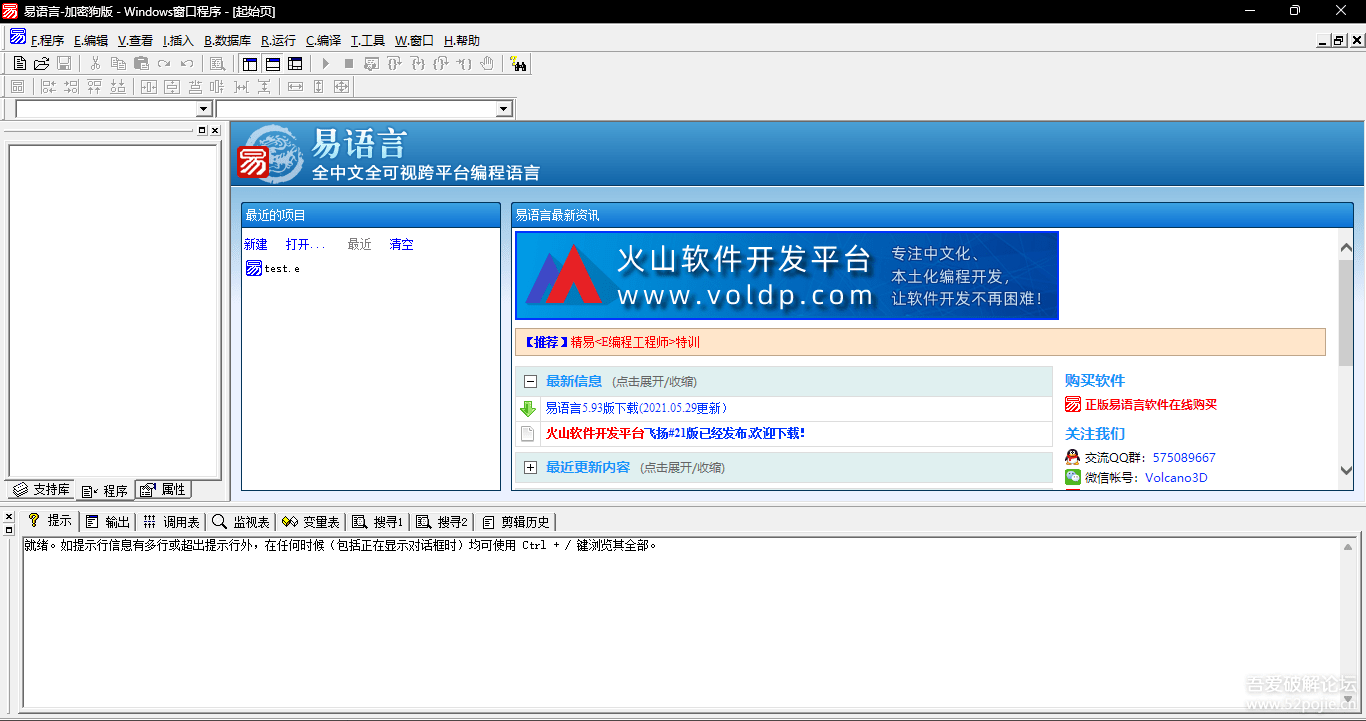This screenshot has width=1366, height=721.
Task: Click the QQ penguin icon
Action: (1073, 457)
